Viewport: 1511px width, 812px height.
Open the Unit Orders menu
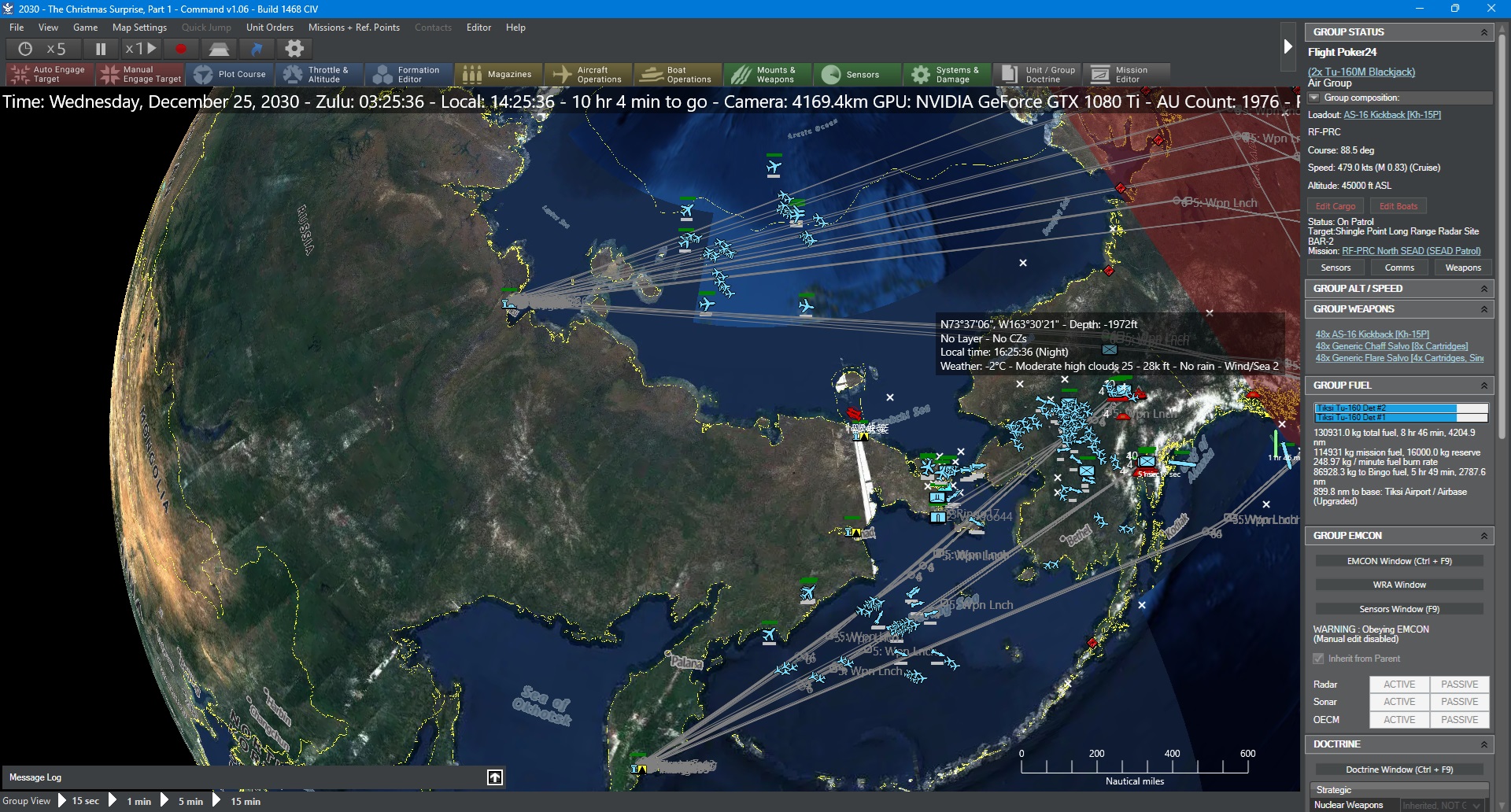pyautogui.click(x=270, y=28)
